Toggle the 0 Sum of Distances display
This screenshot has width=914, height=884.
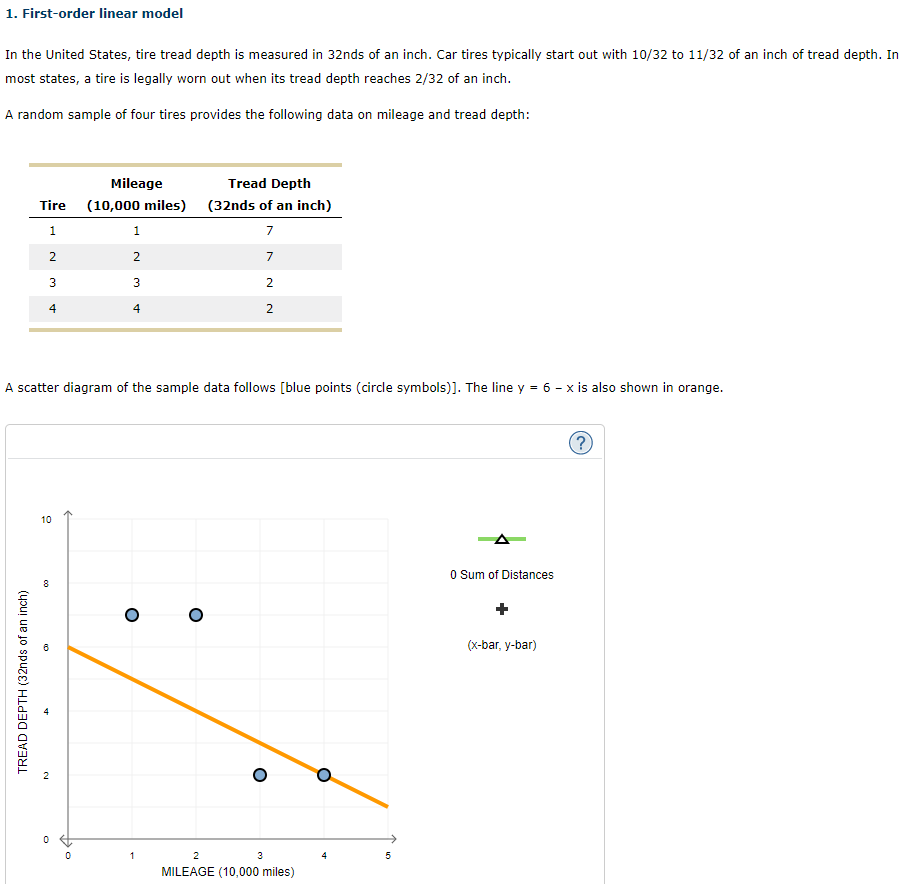(x=502, y=575)
